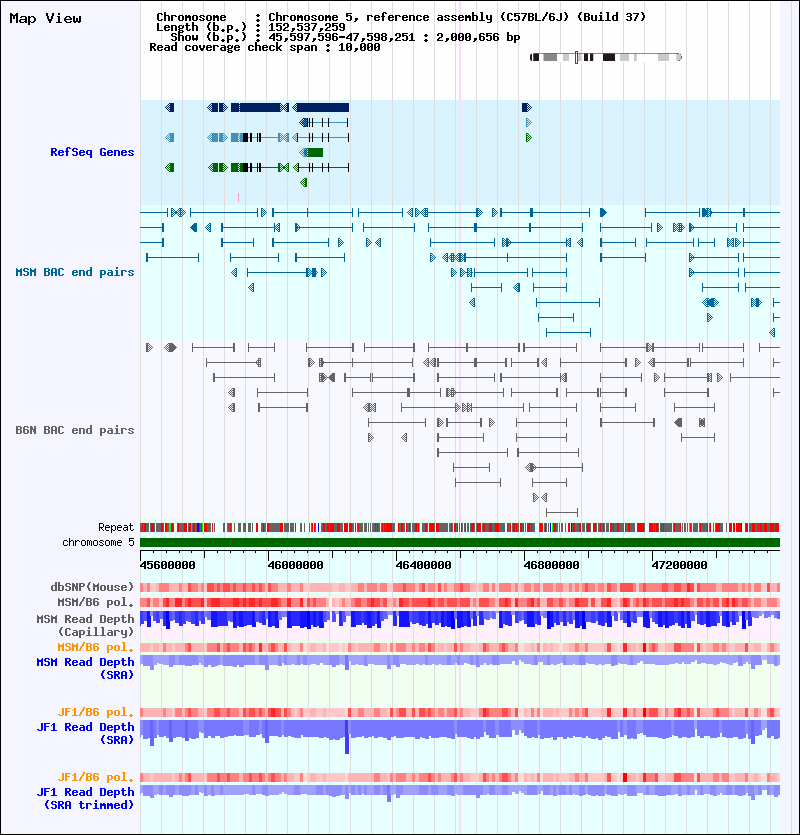Click the 46000000 ruler position
Viewport: 800px width, 835px height.
tap(295, 565)
